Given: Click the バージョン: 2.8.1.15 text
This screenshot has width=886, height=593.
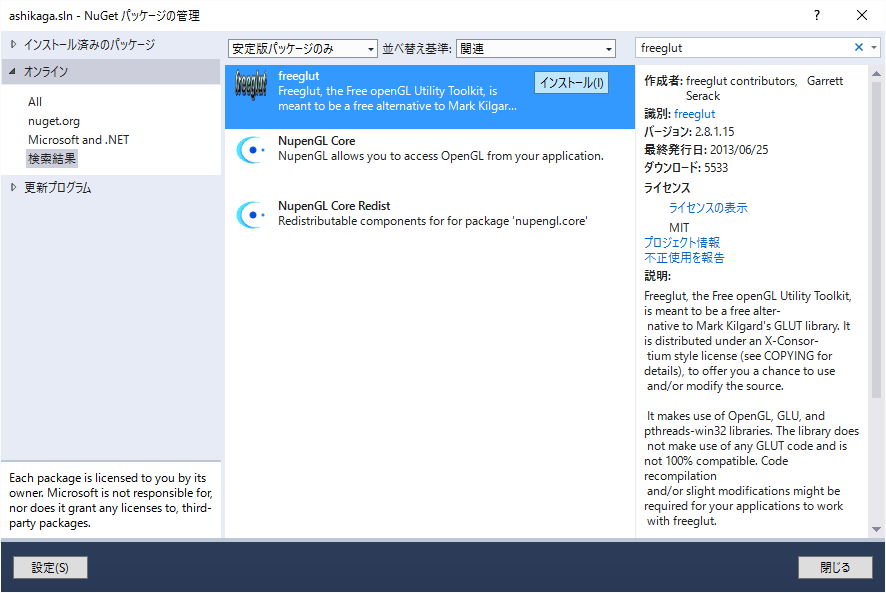Looking at the screenshot, I should [689, 132].
